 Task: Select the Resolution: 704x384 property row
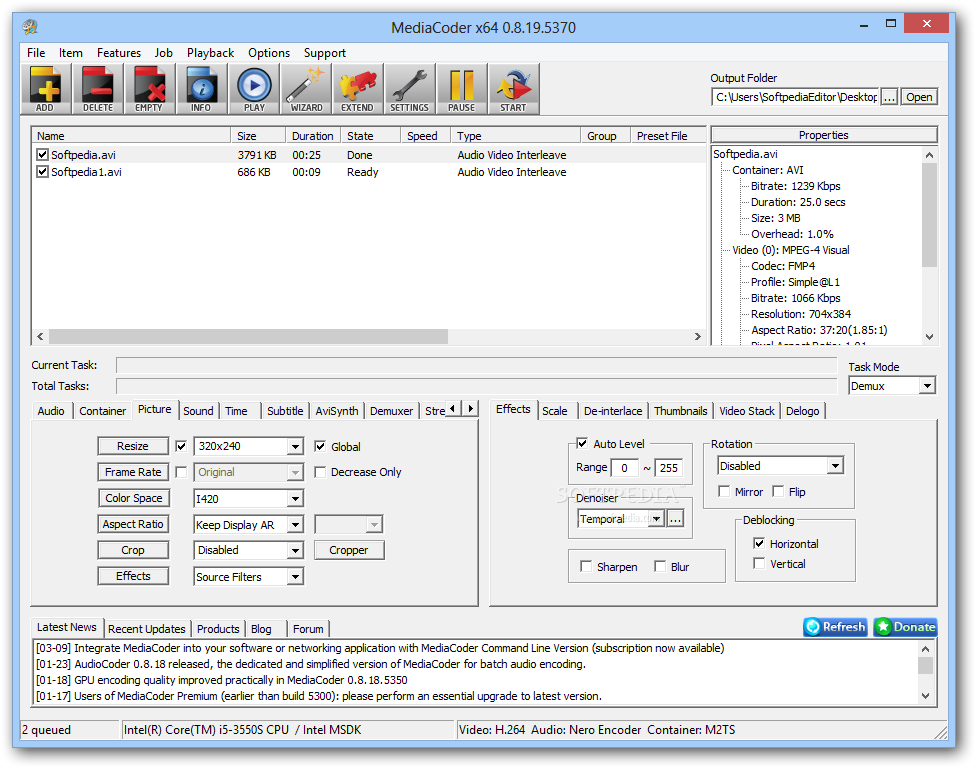[x=800, y=314]
